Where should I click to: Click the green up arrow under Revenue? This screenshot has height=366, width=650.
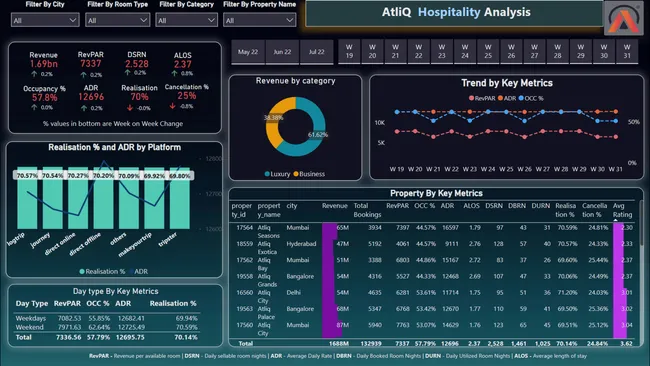[x=34, y=74]
